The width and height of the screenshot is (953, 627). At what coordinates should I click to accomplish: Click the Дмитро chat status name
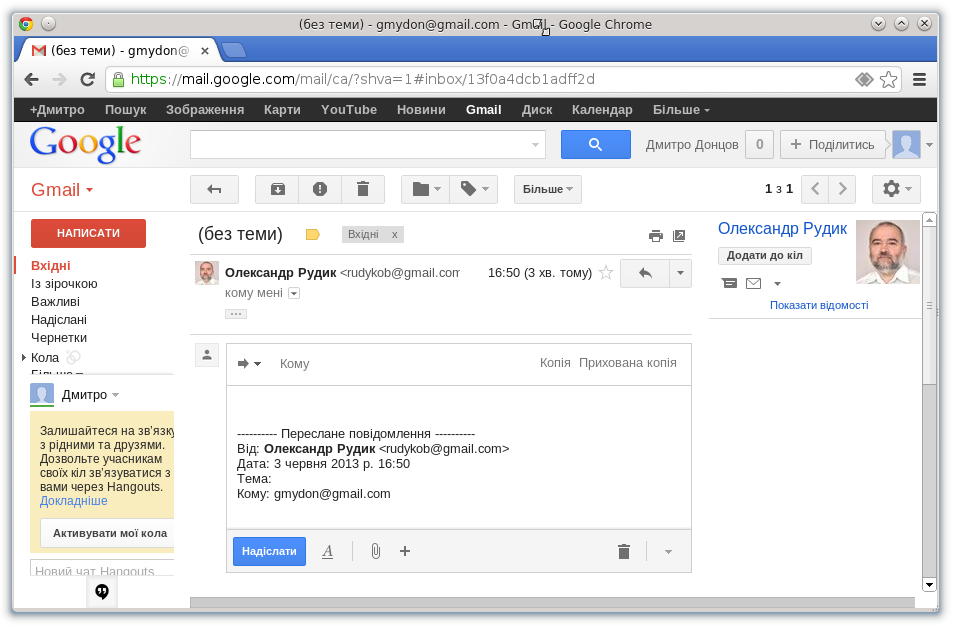[x=84, y=395]
